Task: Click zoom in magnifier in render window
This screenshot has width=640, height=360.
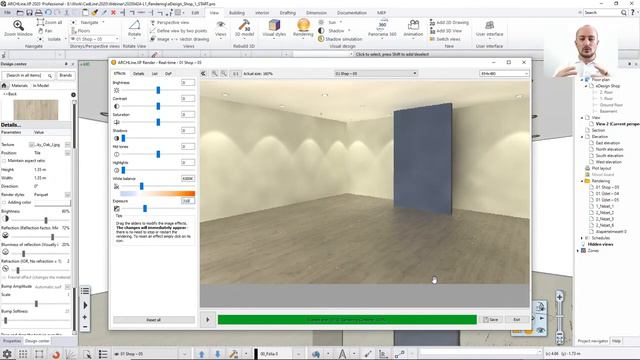Action: [214, 73]
